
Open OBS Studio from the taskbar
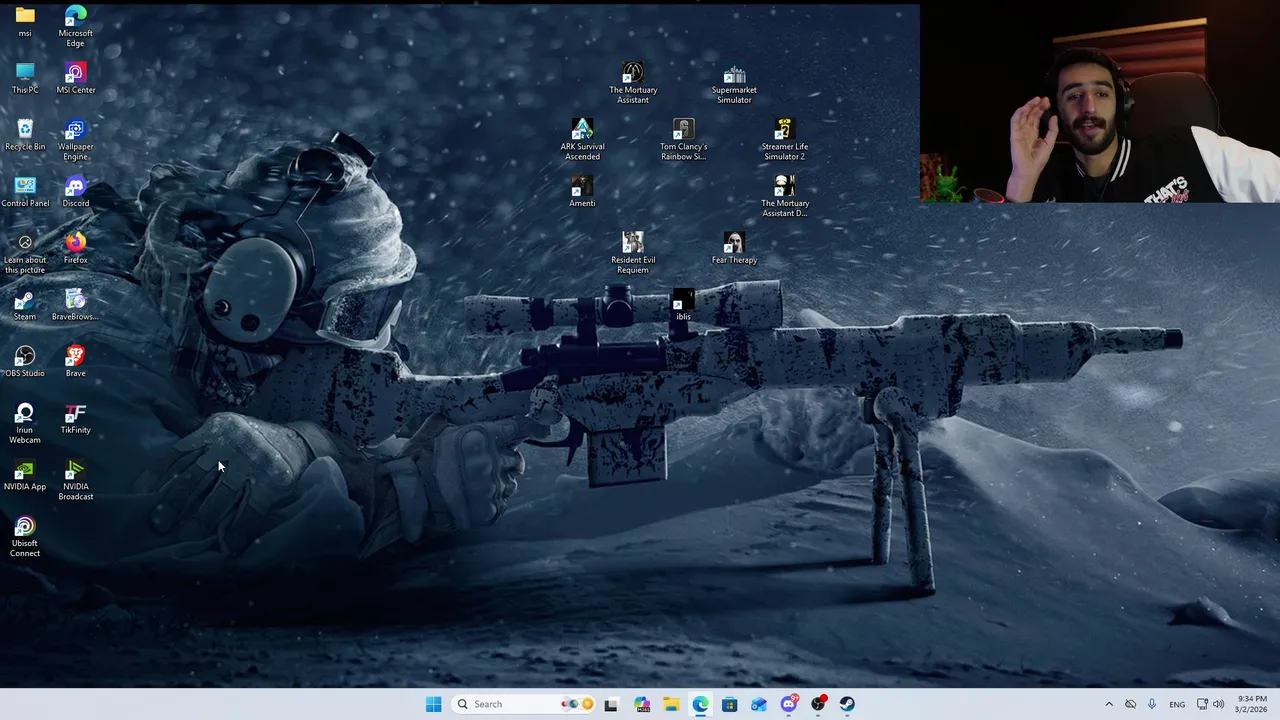coord(818,704)
